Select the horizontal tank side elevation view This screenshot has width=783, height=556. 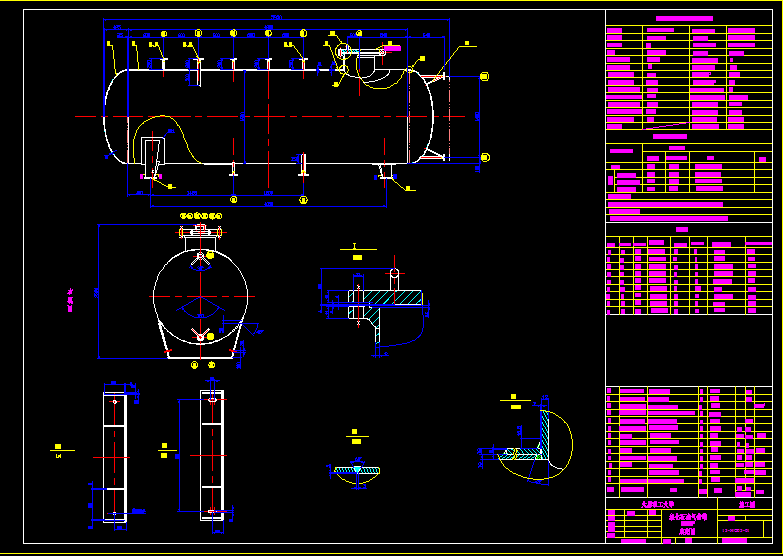(x=270, y=116)
